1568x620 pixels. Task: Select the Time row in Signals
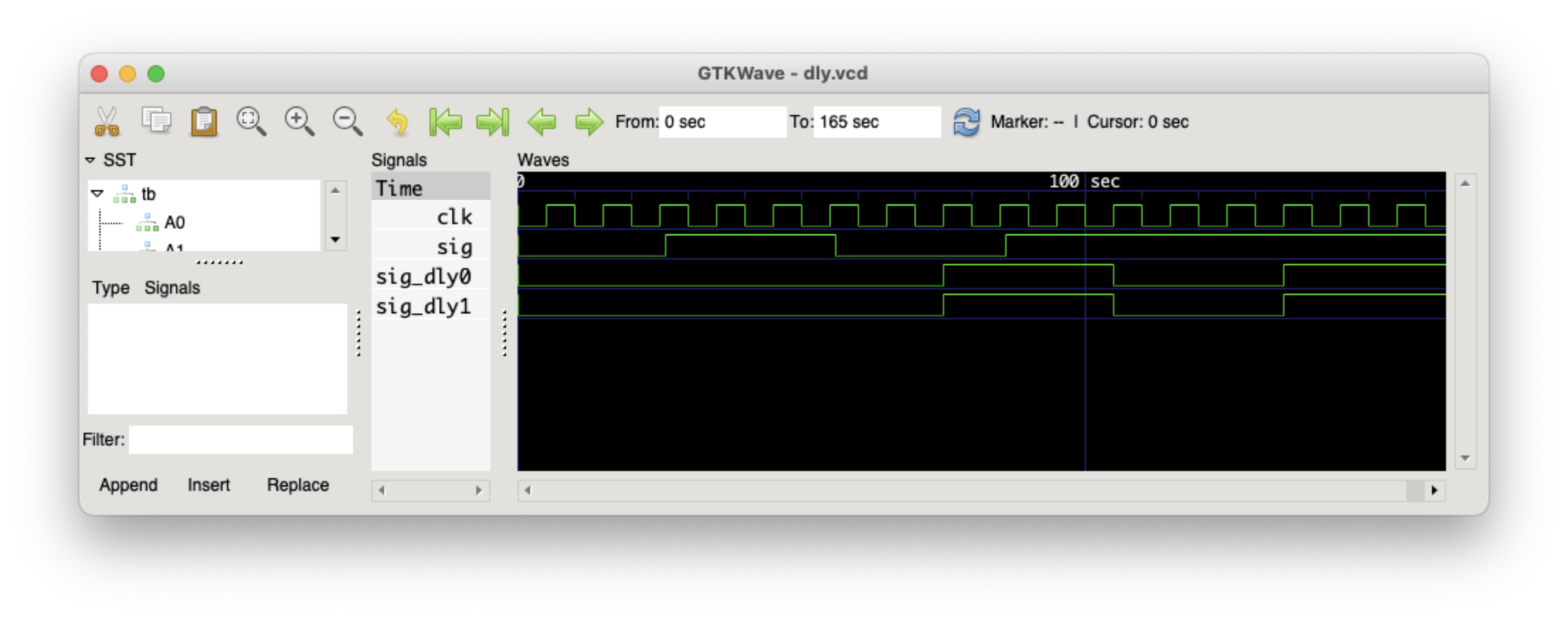[x=431, y=188]
